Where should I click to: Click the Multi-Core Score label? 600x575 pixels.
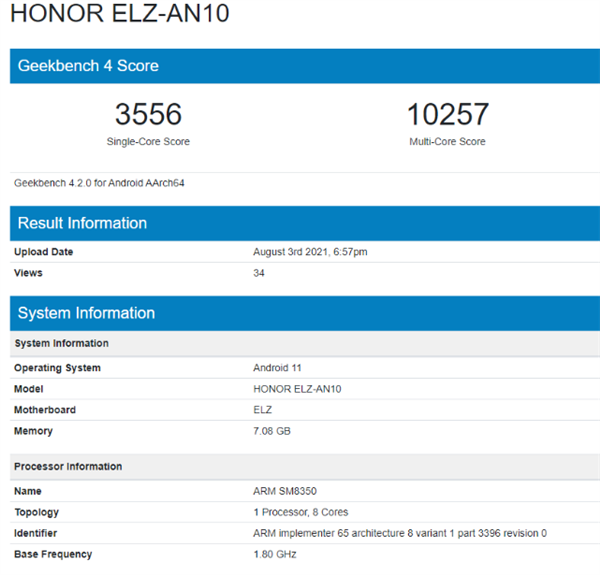pyautogui.click(x=447, y=142)
